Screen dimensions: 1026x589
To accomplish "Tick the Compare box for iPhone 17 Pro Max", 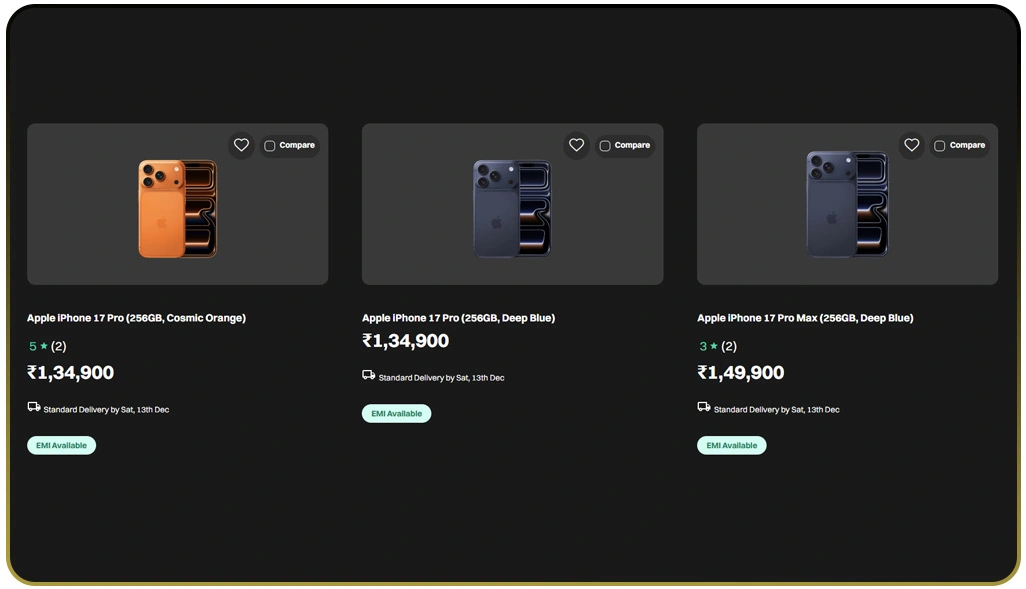I will [940, 146].
